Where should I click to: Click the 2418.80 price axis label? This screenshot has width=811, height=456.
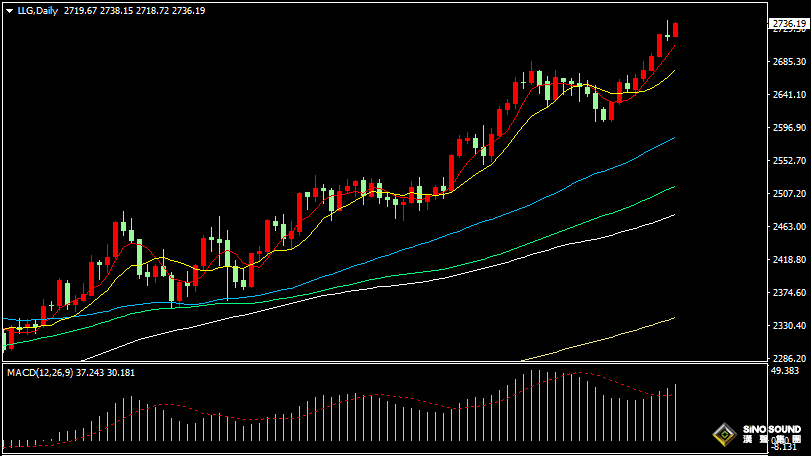coord(789,260)
